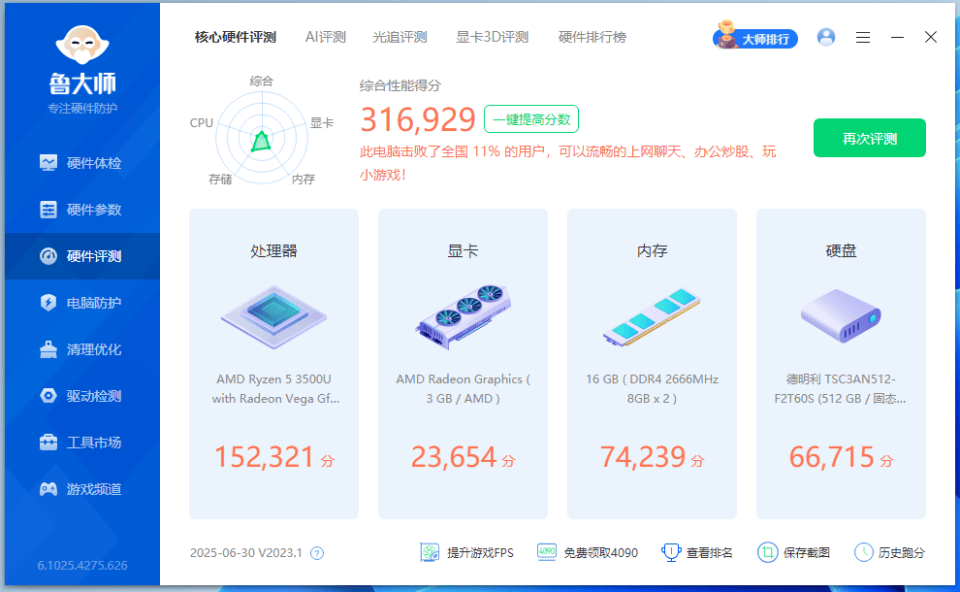Screen dimensions: 960x592
Task: Switch to the 光追评测 tab
Action: point(400,37)
